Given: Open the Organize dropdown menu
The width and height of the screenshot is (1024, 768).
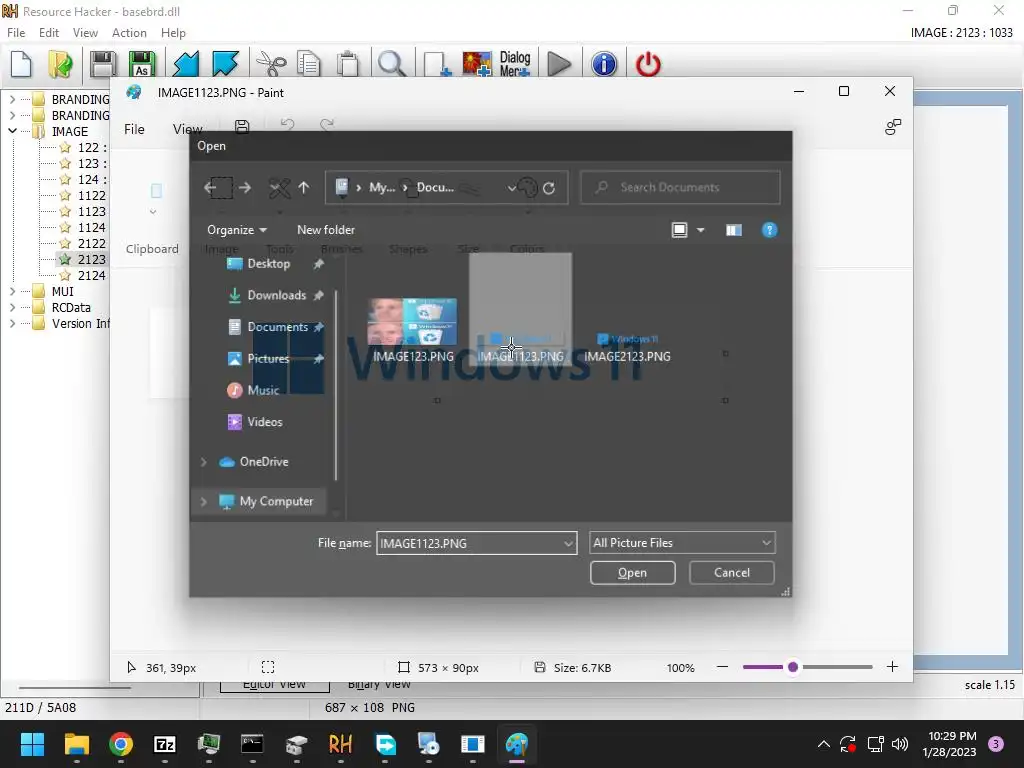Looking at the screenshot, I should click(x=236, y=230).
